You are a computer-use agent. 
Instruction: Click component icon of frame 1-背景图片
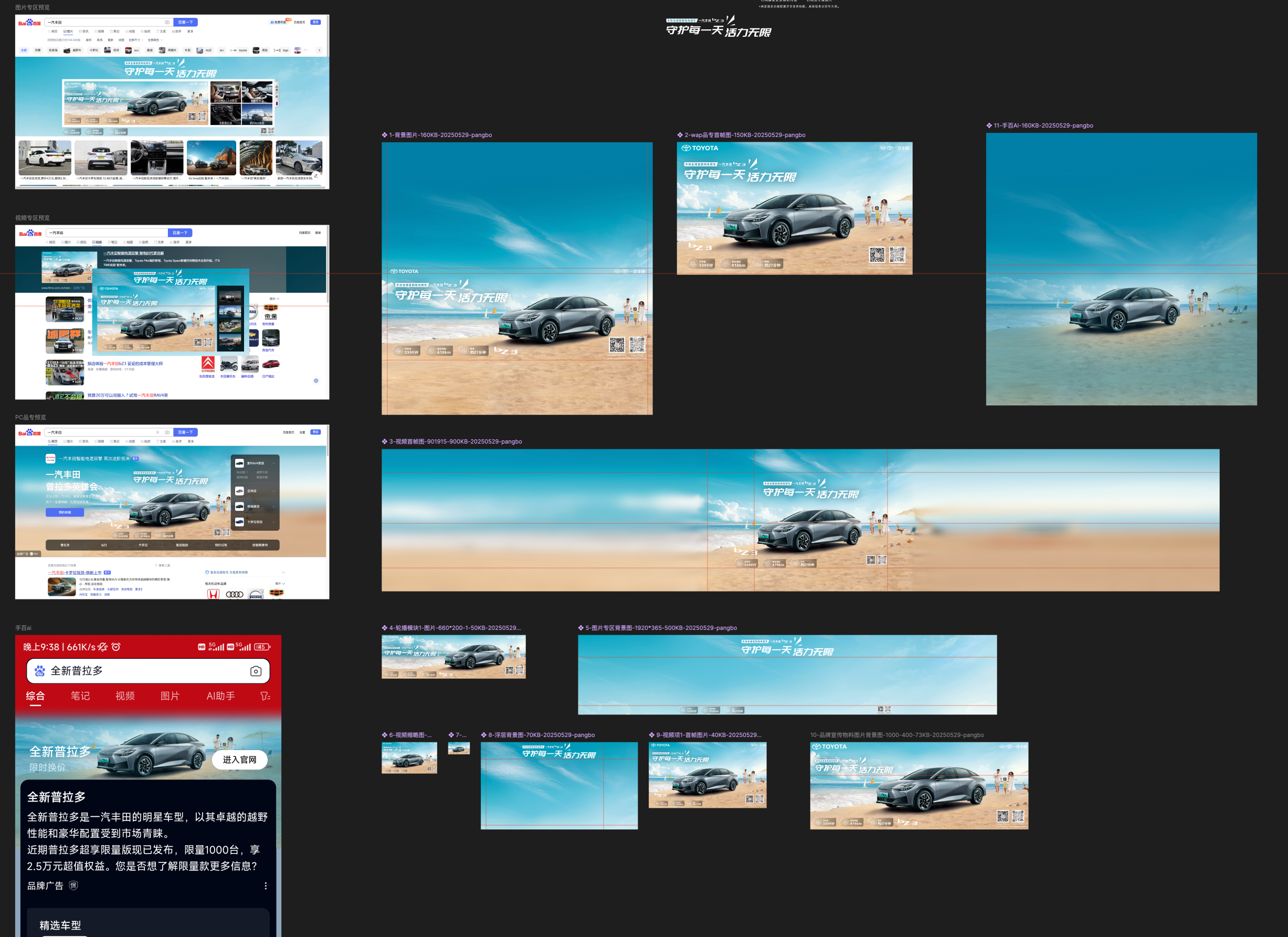click(x=385, y=135)
